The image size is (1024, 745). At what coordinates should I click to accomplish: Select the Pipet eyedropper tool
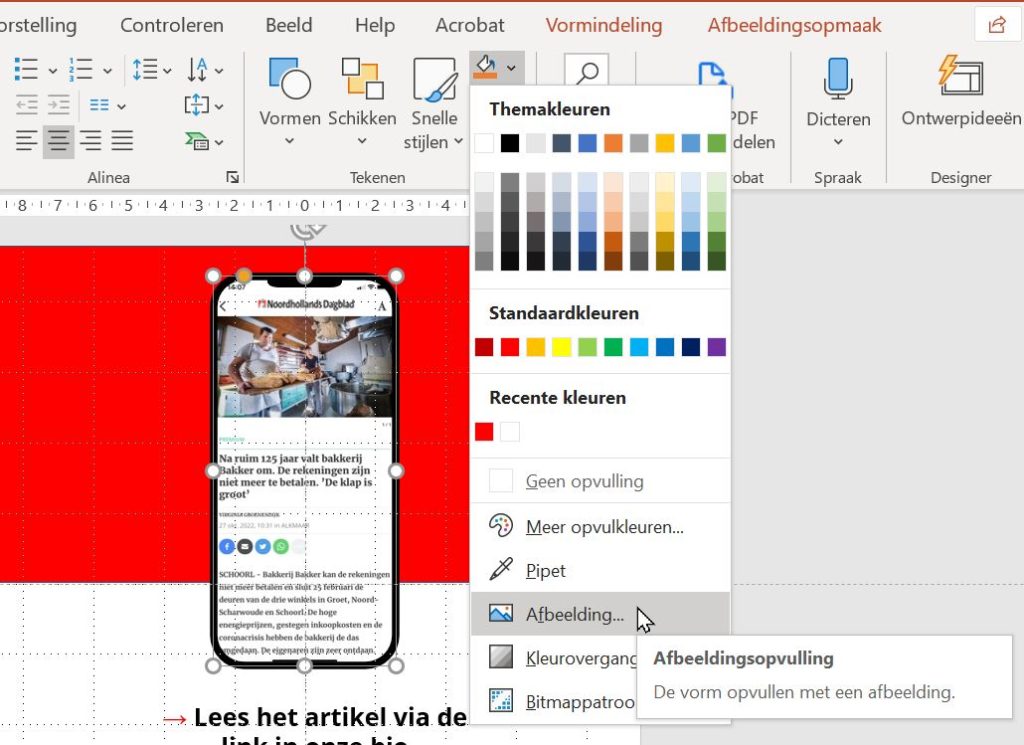point(546,571)
